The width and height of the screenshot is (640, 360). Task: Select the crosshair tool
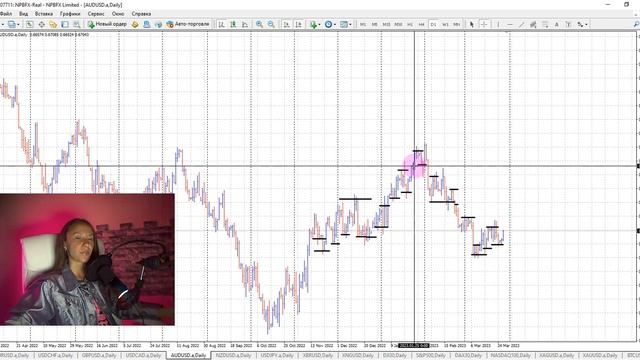pyautogui.click(x=484, y=24)
